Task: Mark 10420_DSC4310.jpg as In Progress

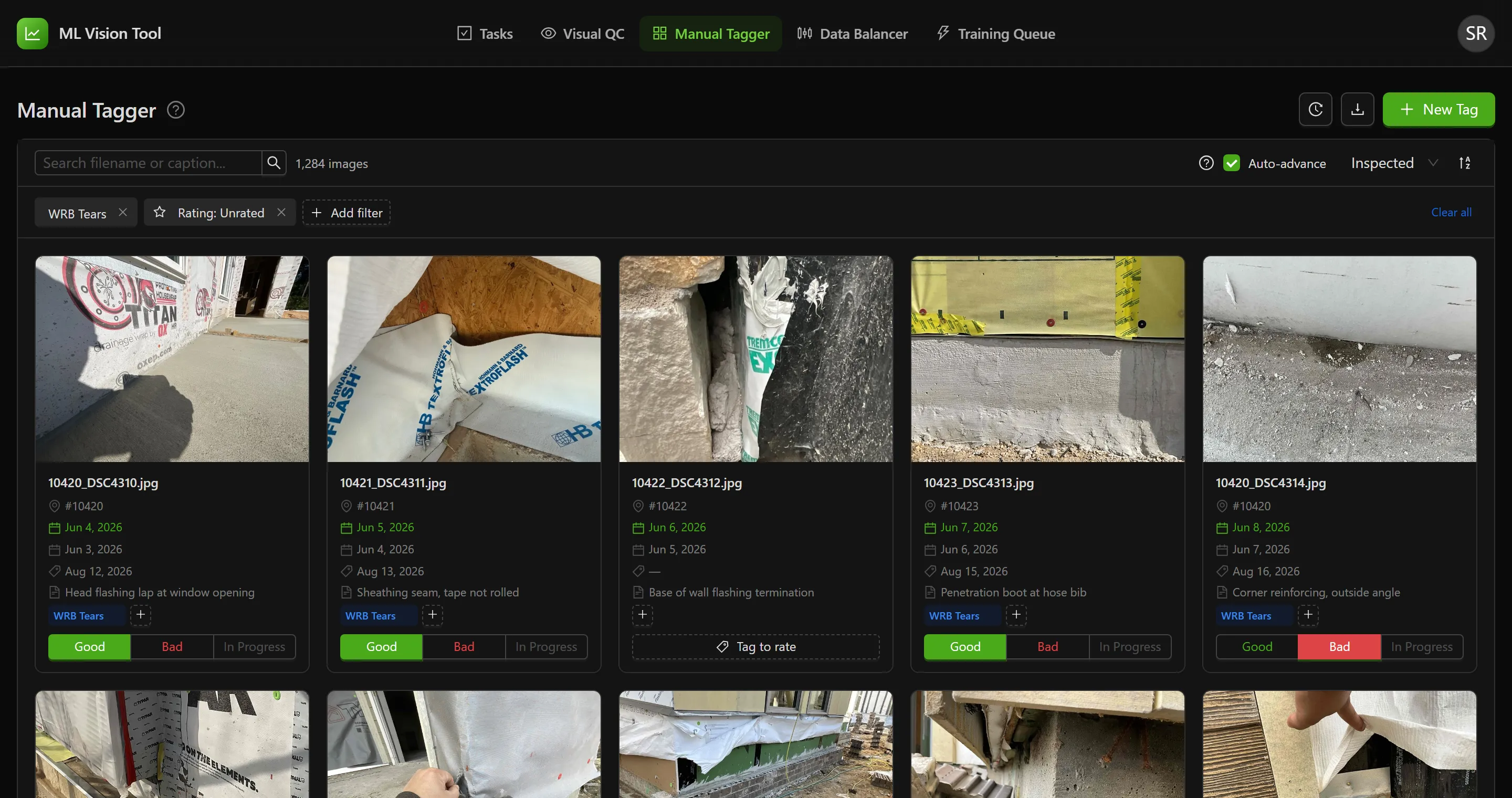Action: pos(254,647)
